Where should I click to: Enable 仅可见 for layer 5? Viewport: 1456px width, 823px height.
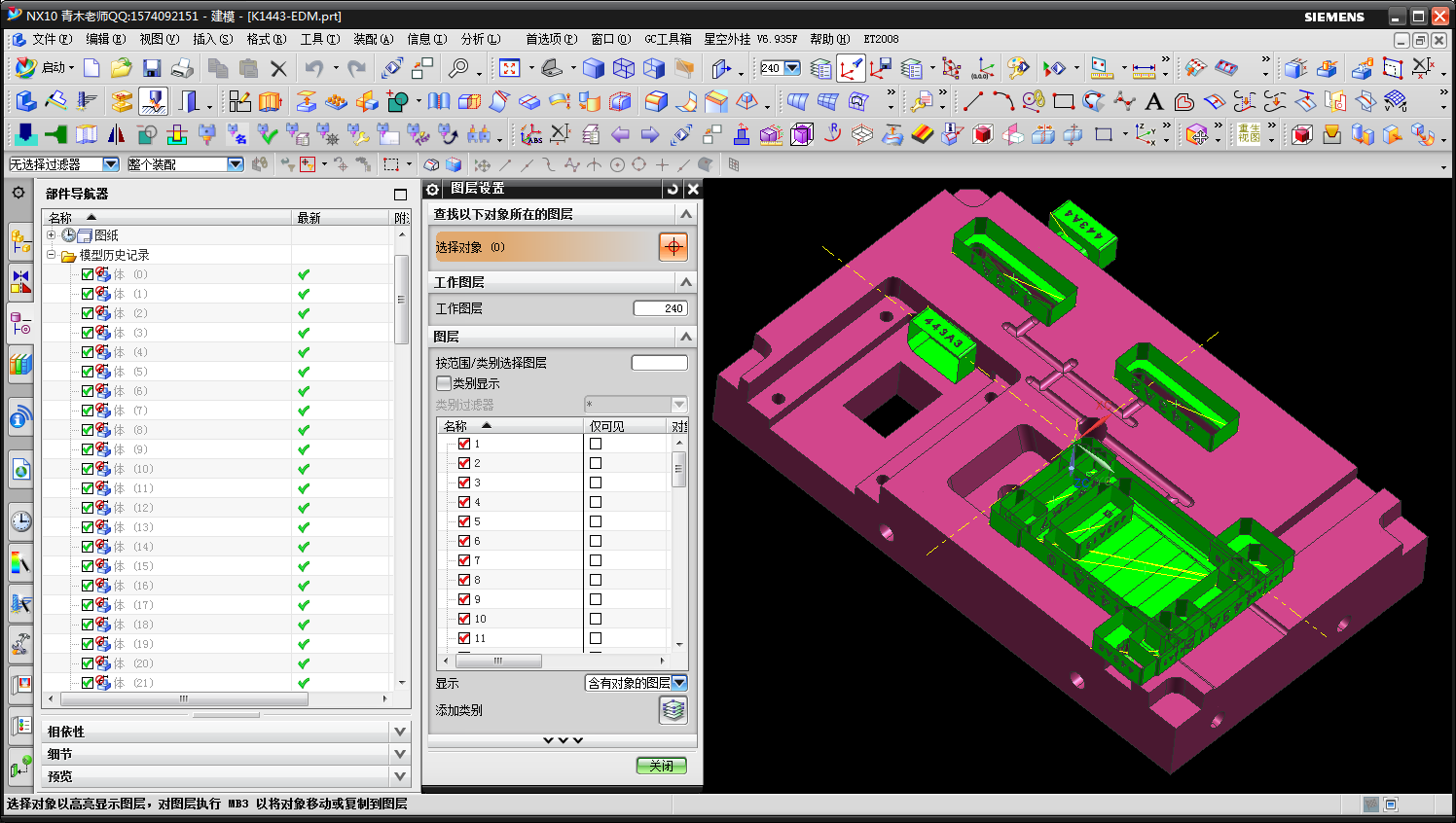[596, 521]
